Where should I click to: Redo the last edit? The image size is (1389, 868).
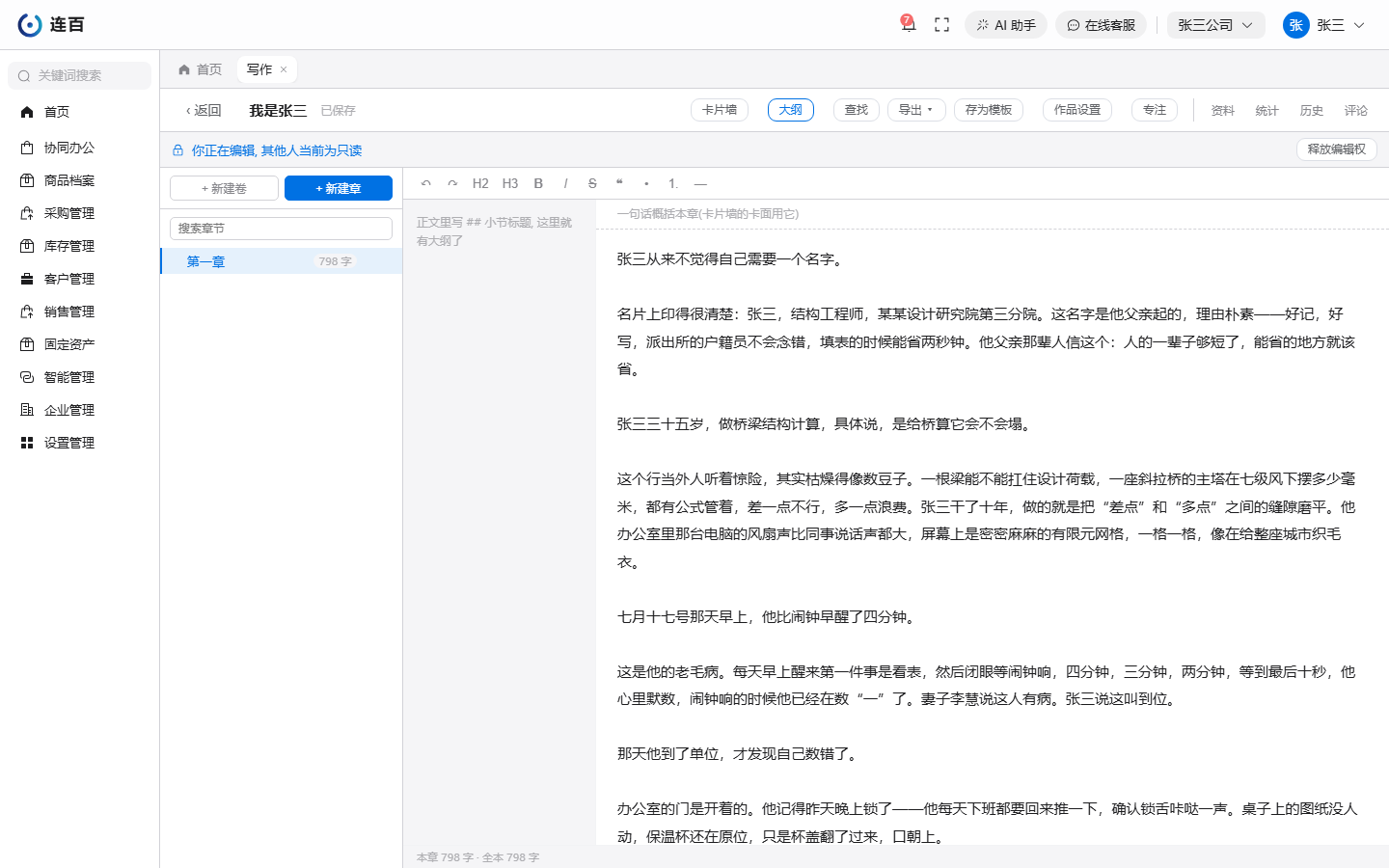[452, 183]
